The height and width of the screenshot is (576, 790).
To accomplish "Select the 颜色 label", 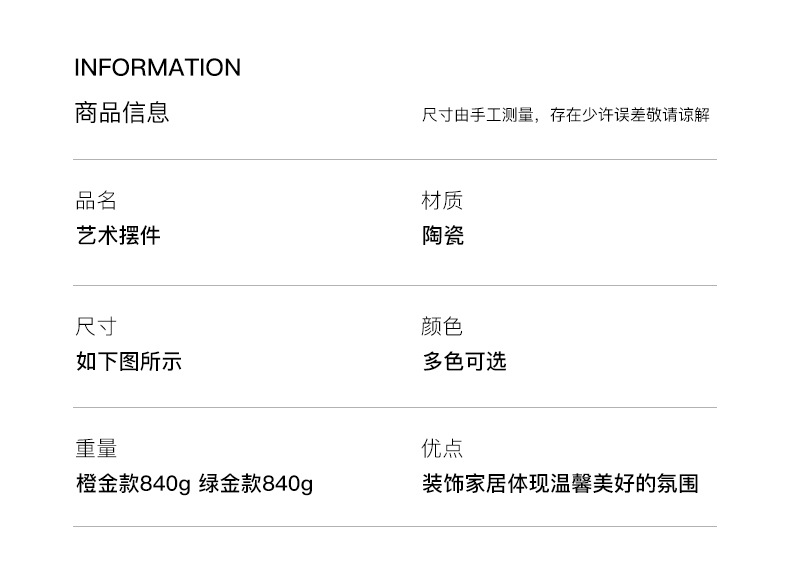I will pos(442,326).
